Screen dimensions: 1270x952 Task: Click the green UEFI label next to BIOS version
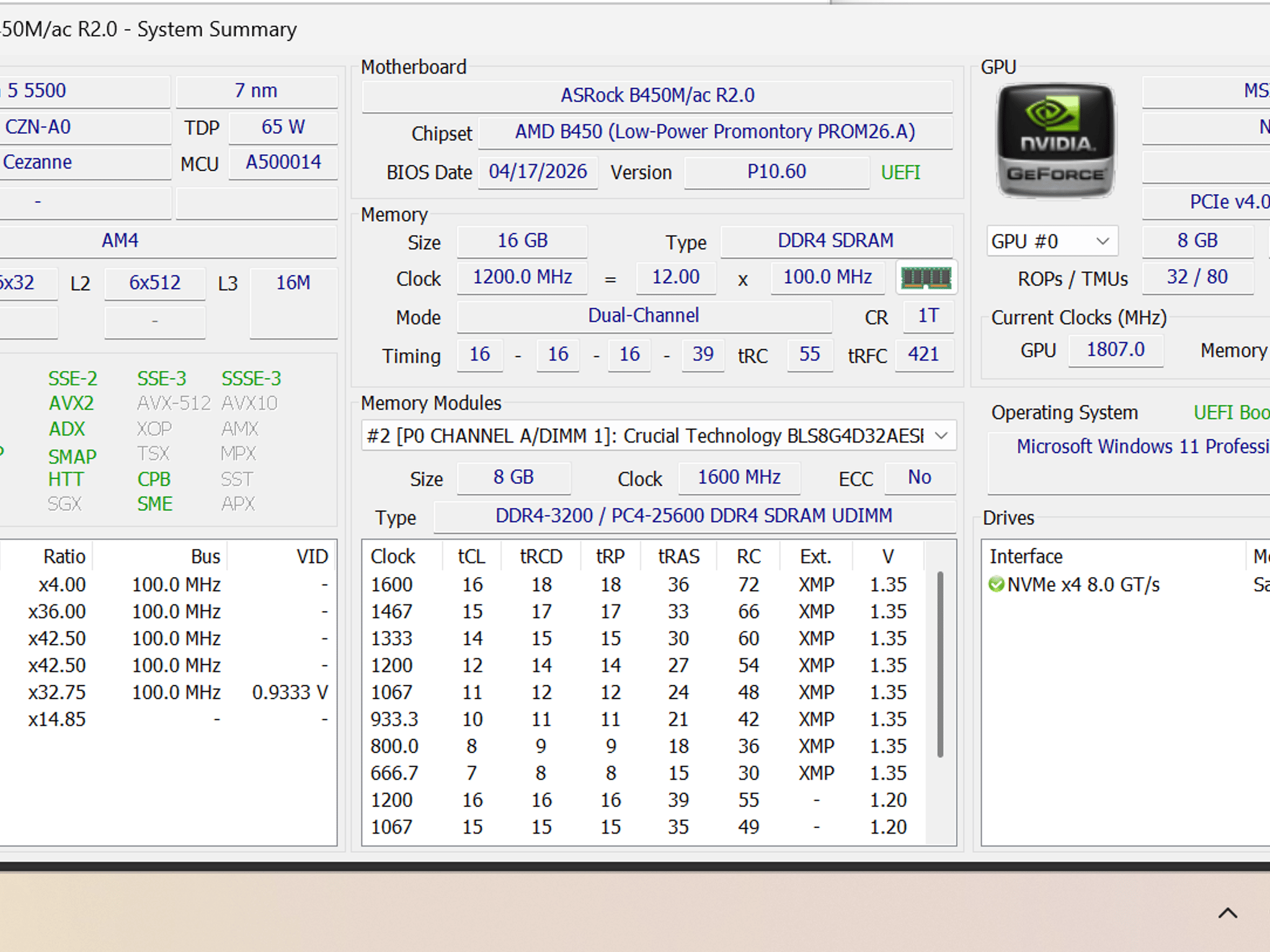pyautogui.click(x=900, y=172)
